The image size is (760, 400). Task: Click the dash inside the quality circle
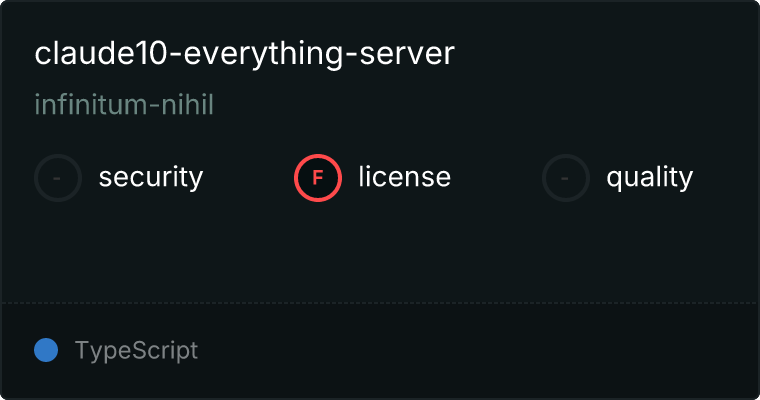[565, 178]
